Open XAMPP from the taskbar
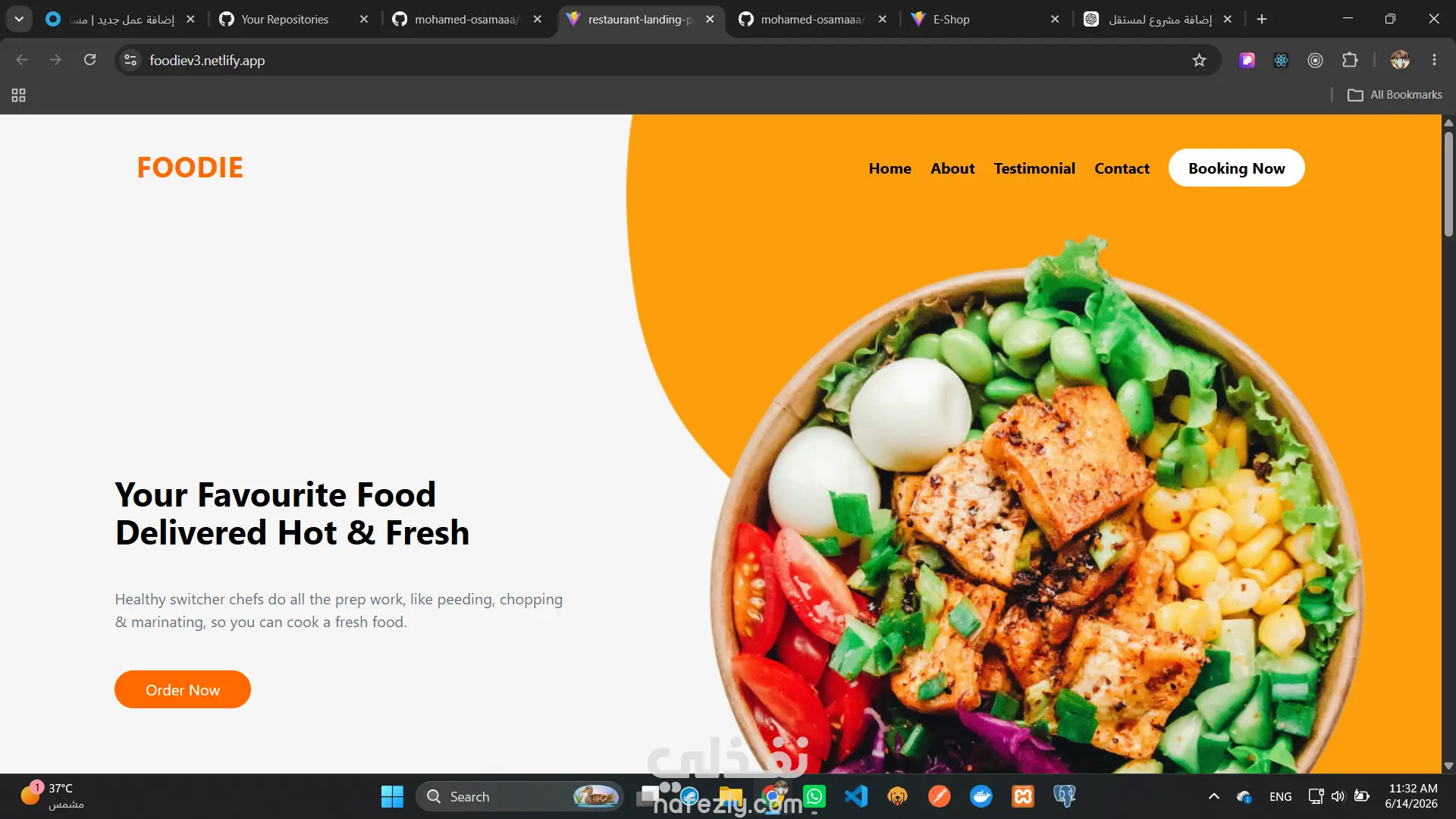Viewport: 1456px width, 819px height. (1023, 796)
